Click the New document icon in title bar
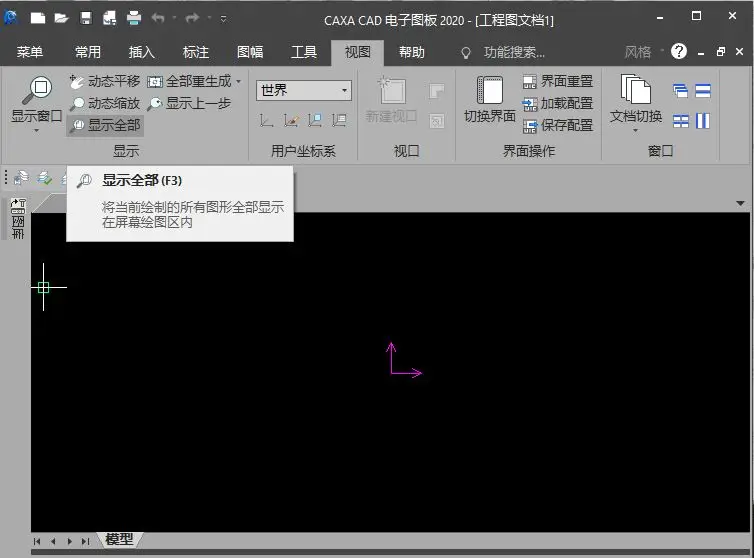 click(x=38, y=18)
